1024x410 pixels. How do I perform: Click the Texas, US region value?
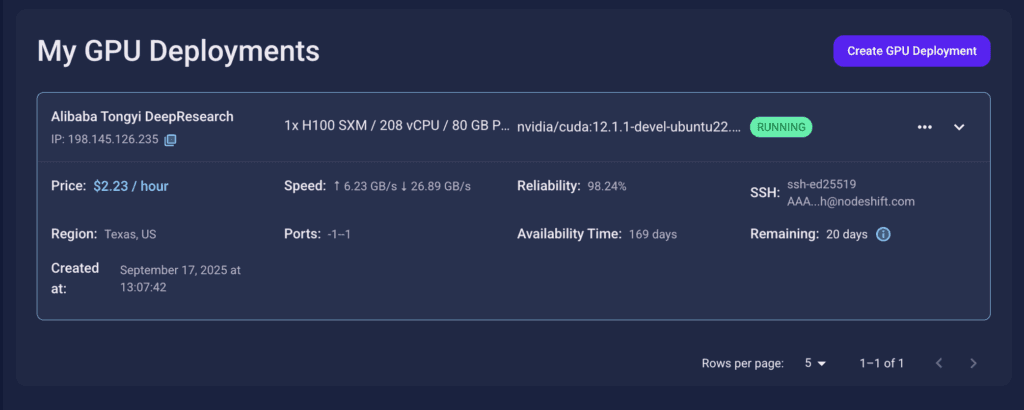(130, 234)
